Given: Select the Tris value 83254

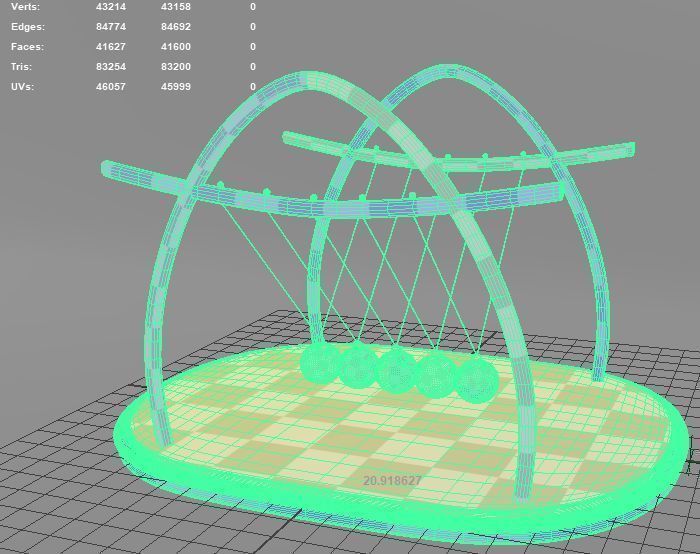Looking at the screenshot, I should tap(111, 67).
